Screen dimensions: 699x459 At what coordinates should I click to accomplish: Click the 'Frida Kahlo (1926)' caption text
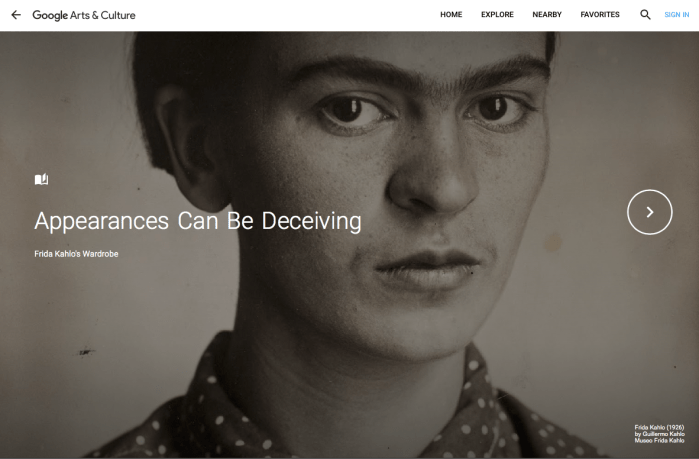(659, 427)
